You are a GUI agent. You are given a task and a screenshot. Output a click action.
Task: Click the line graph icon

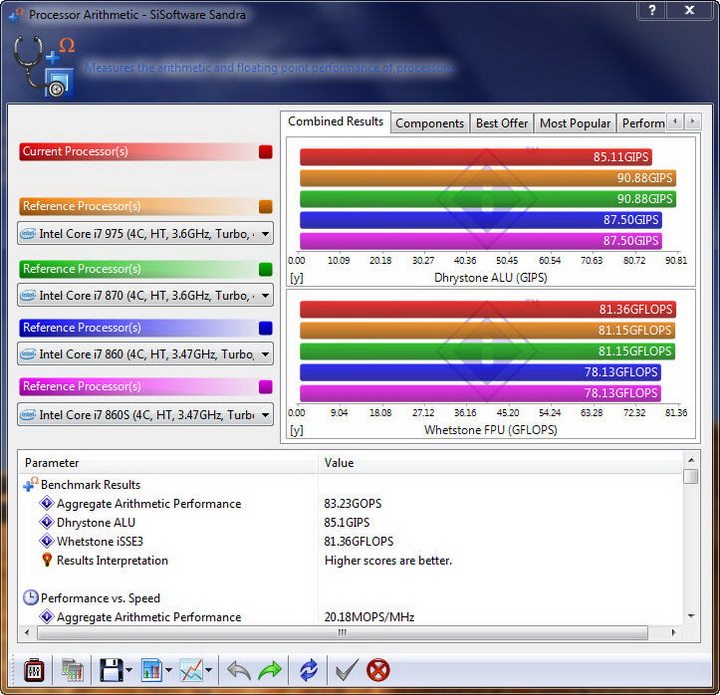(191, 671)
